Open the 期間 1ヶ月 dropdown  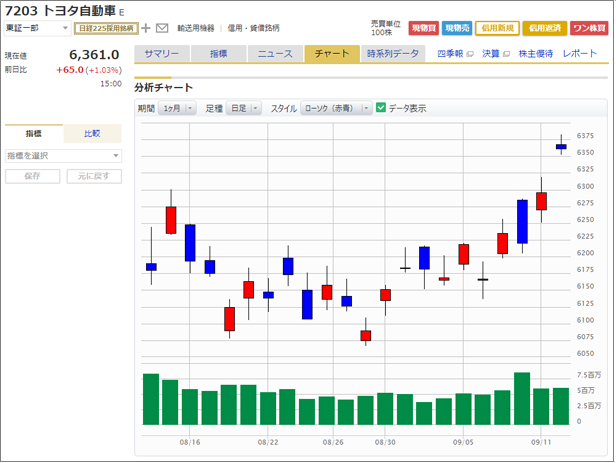click(x=177, y=108)
